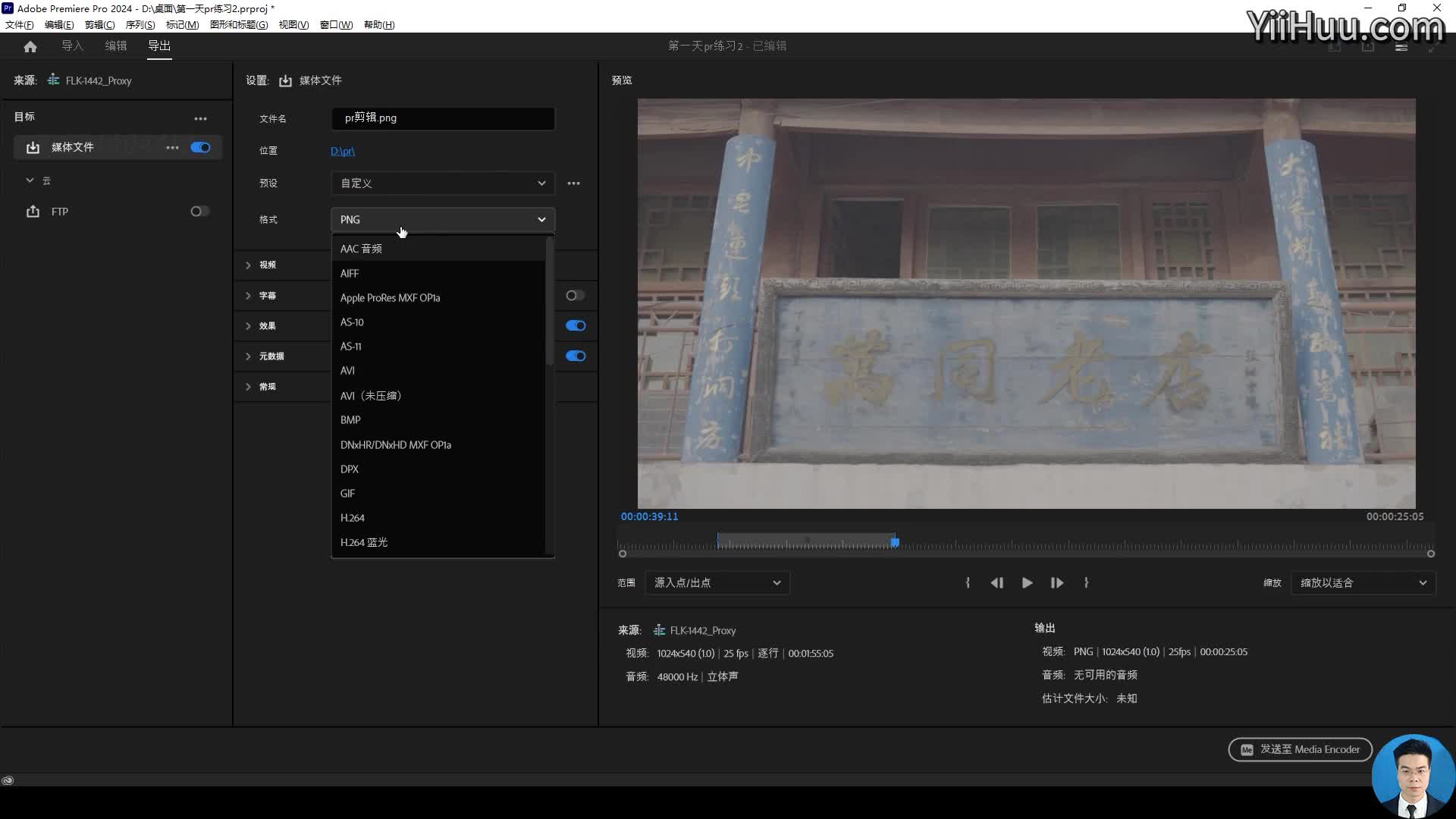The width and height of the screenshot is (1456, 819).
Task: Pick AVI format option
Action: pyautogui.click(x=438, y=371)
